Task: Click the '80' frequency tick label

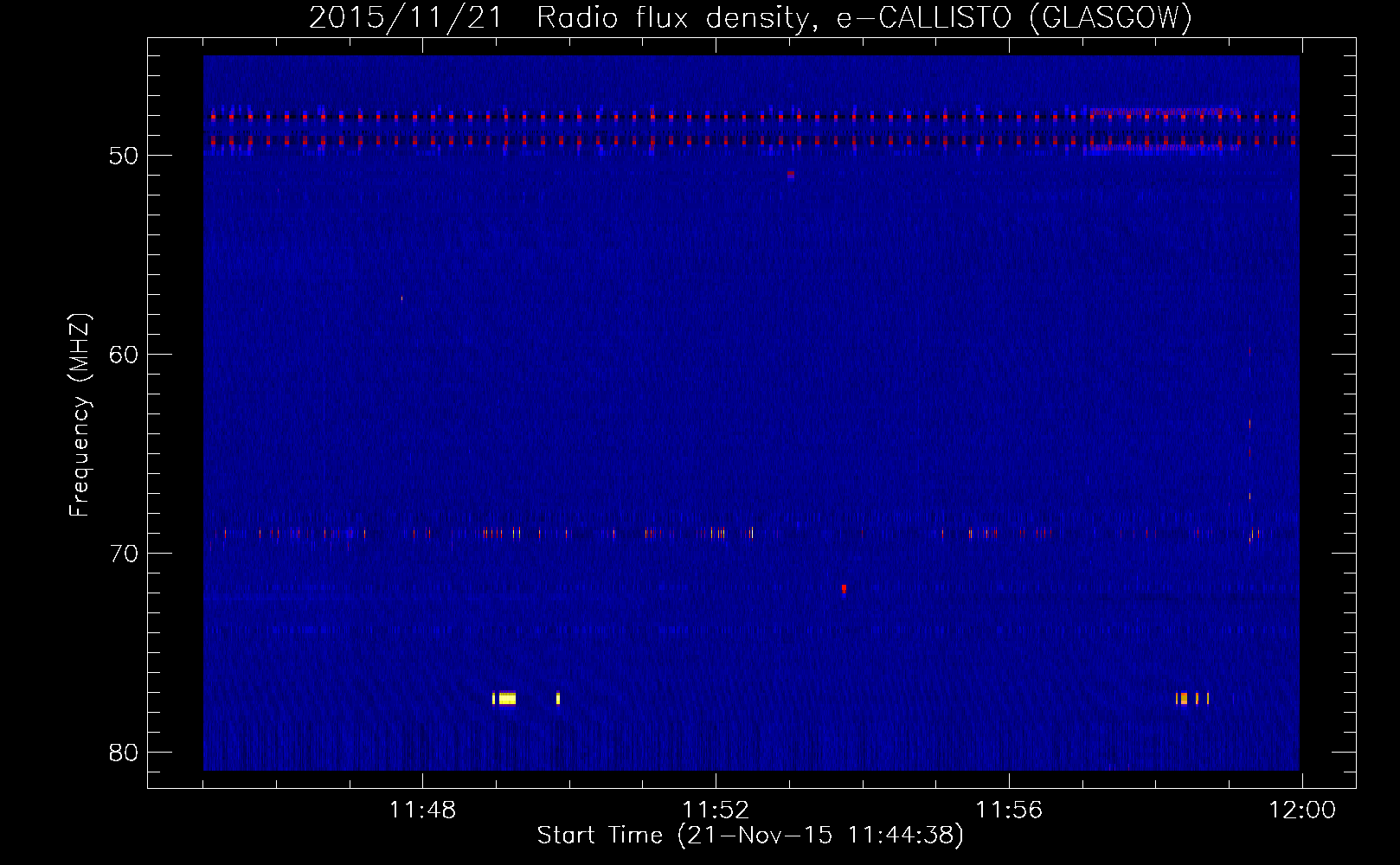Action: coord(124,753)
